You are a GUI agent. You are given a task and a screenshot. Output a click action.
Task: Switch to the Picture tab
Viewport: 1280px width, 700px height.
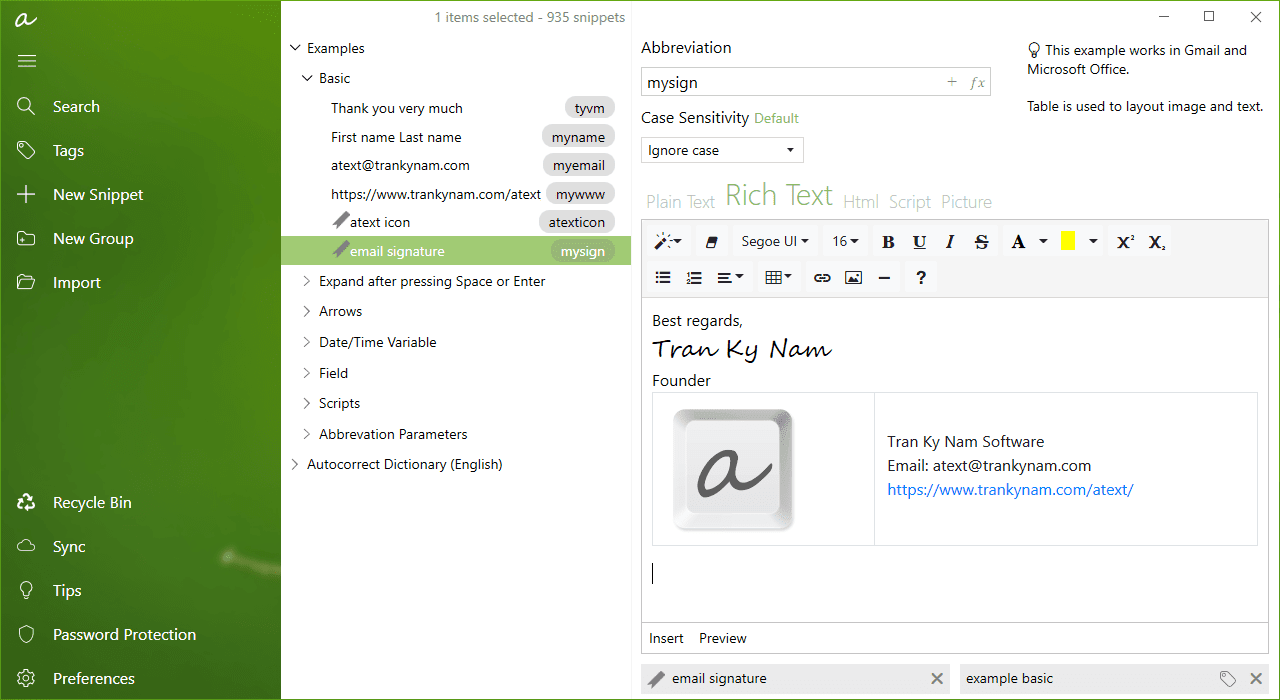966,202
